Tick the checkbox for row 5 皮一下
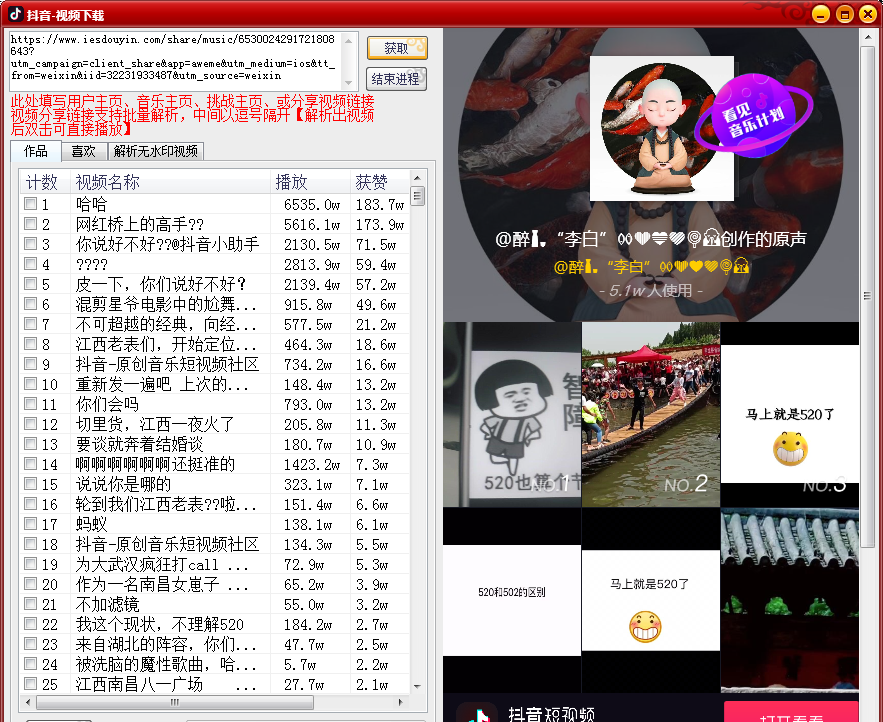Screen dimensions: 883x722 pos(30,284)
